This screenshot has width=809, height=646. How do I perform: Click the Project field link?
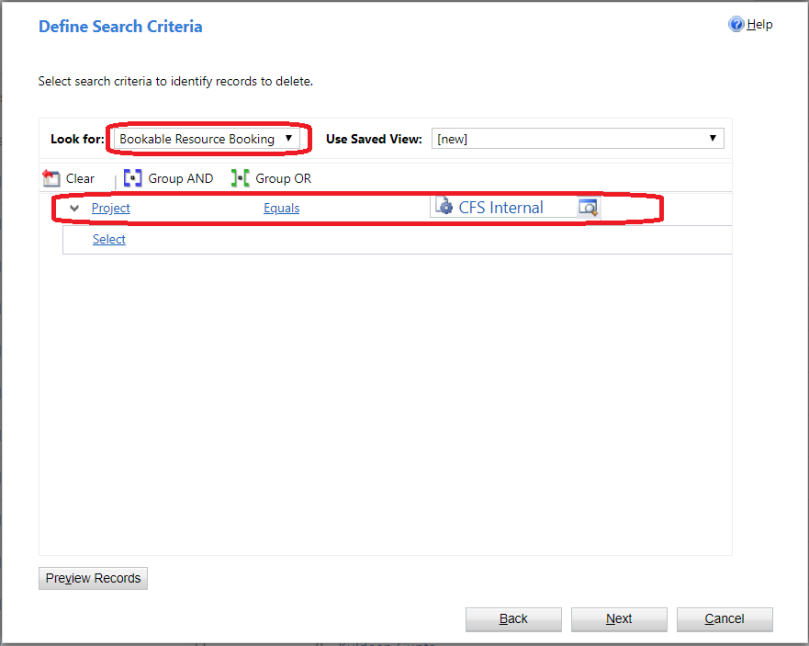110,208
